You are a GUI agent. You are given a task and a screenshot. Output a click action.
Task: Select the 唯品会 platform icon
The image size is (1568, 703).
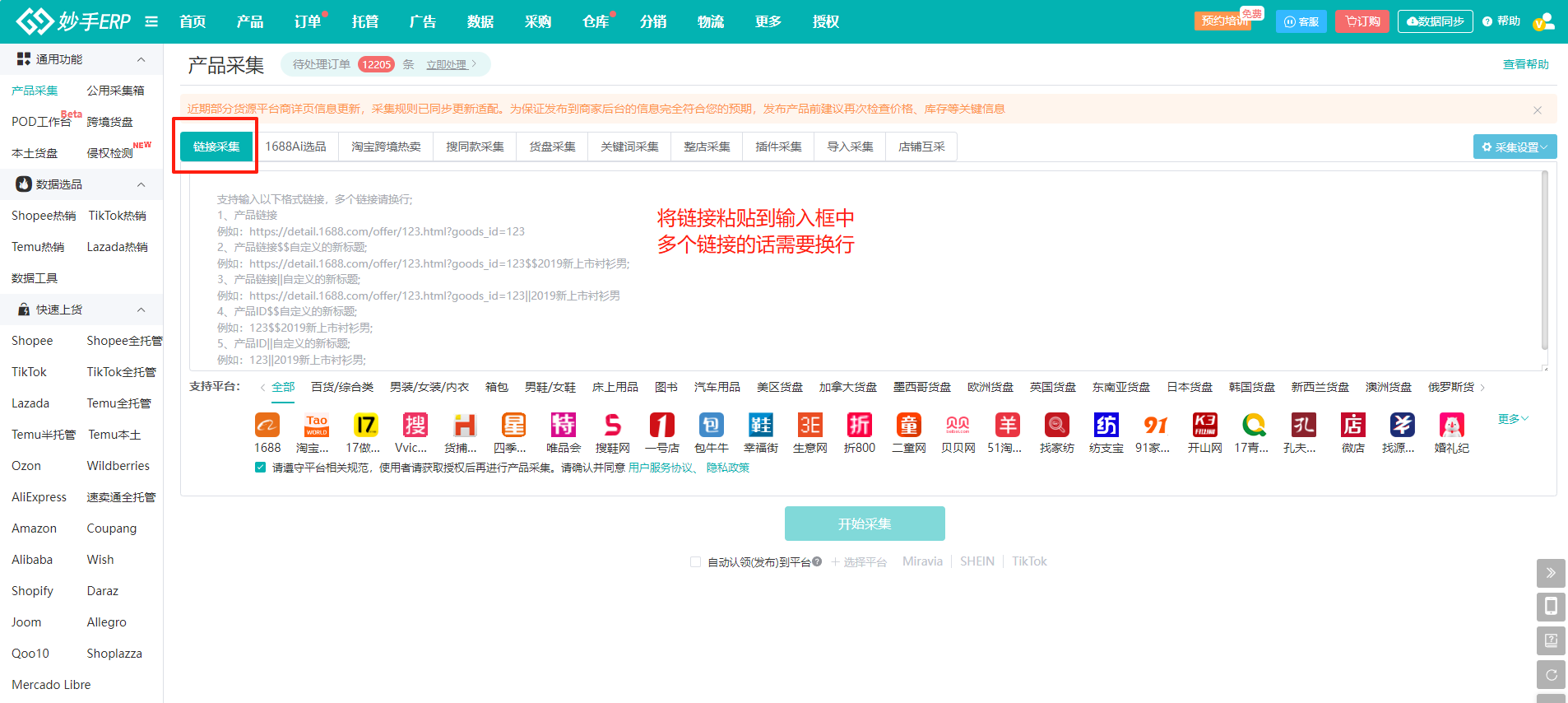[564, 425]
